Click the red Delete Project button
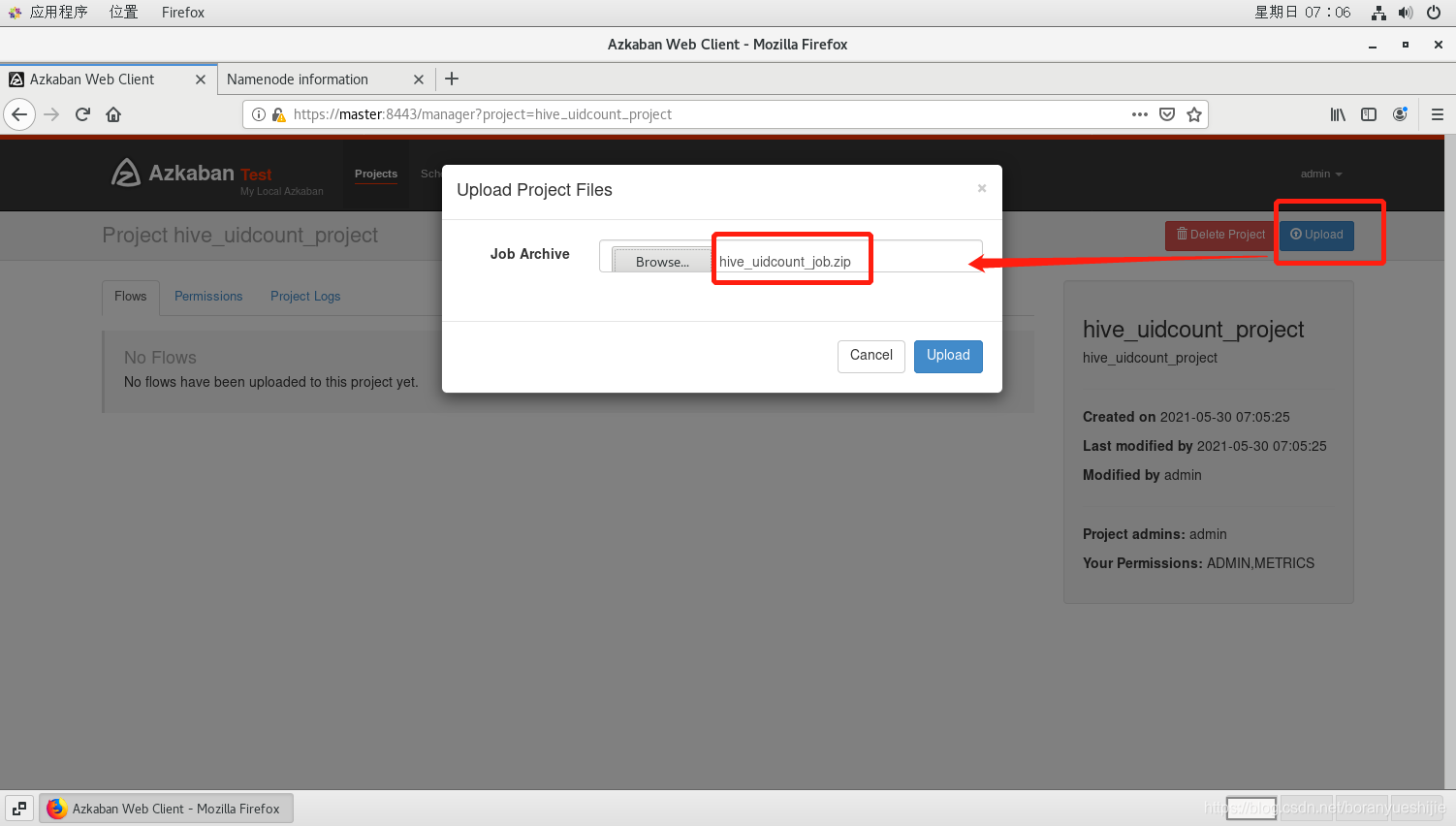This screenshot has width=1456, height=826. (x=1220, y=235)
